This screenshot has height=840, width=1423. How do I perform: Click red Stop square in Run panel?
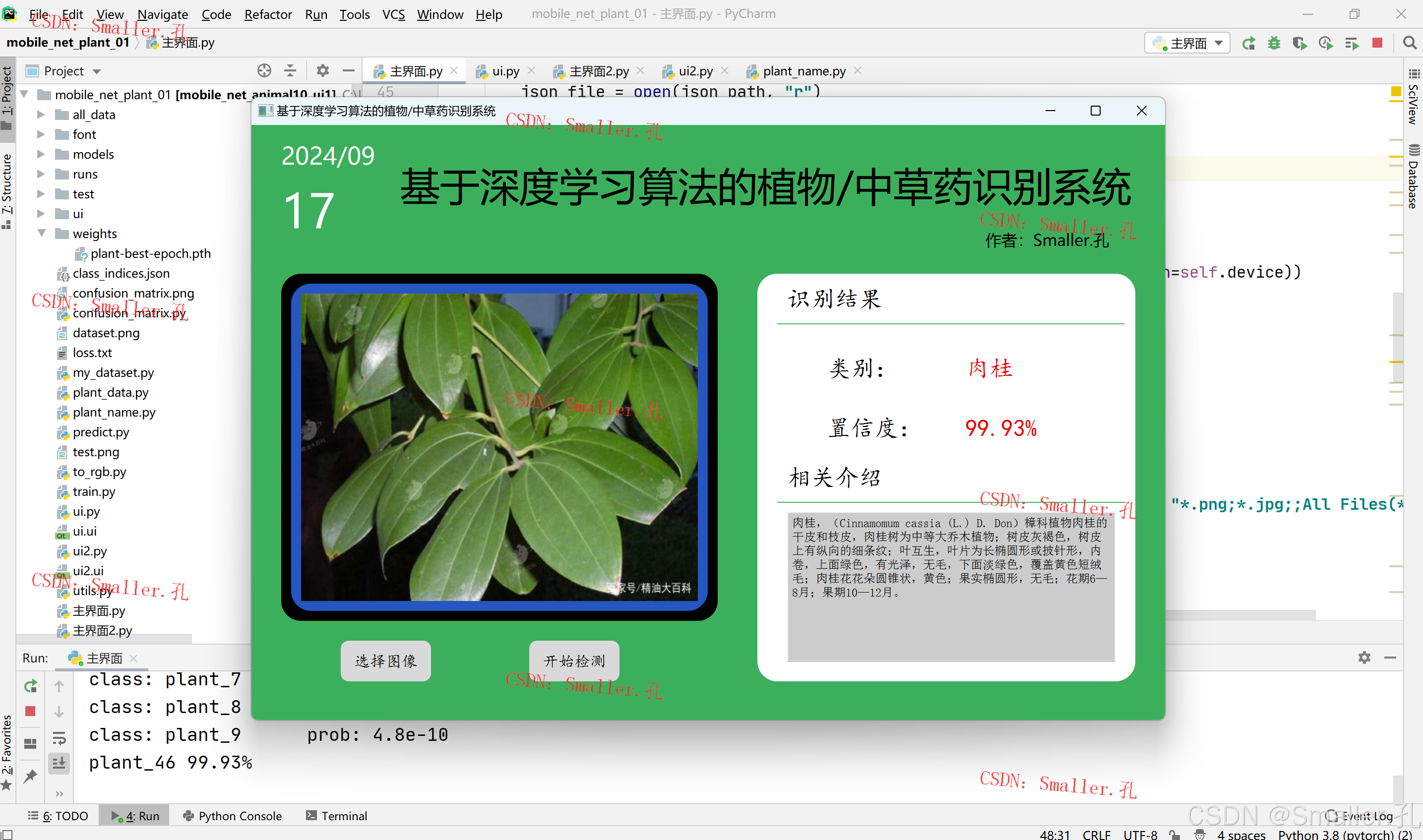(x=31, y=712)
